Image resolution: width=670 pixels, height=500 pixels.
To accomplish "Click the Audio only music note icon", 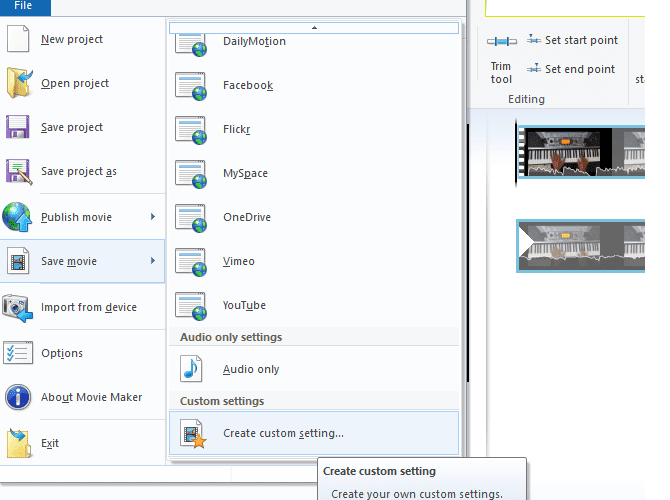I will 191,369.
